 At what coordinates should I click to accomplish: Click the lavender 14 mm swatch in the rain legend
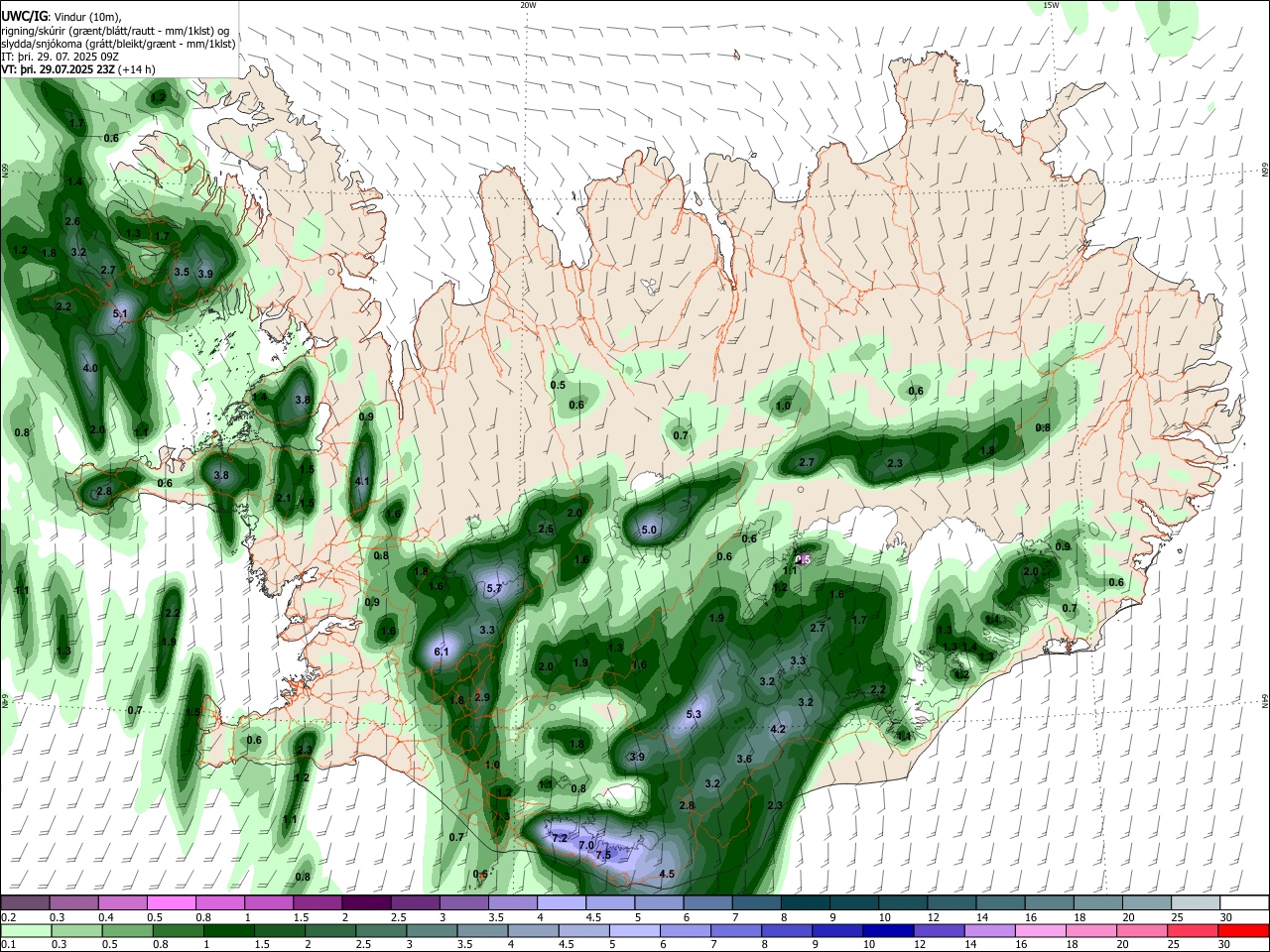pos(989,930)
